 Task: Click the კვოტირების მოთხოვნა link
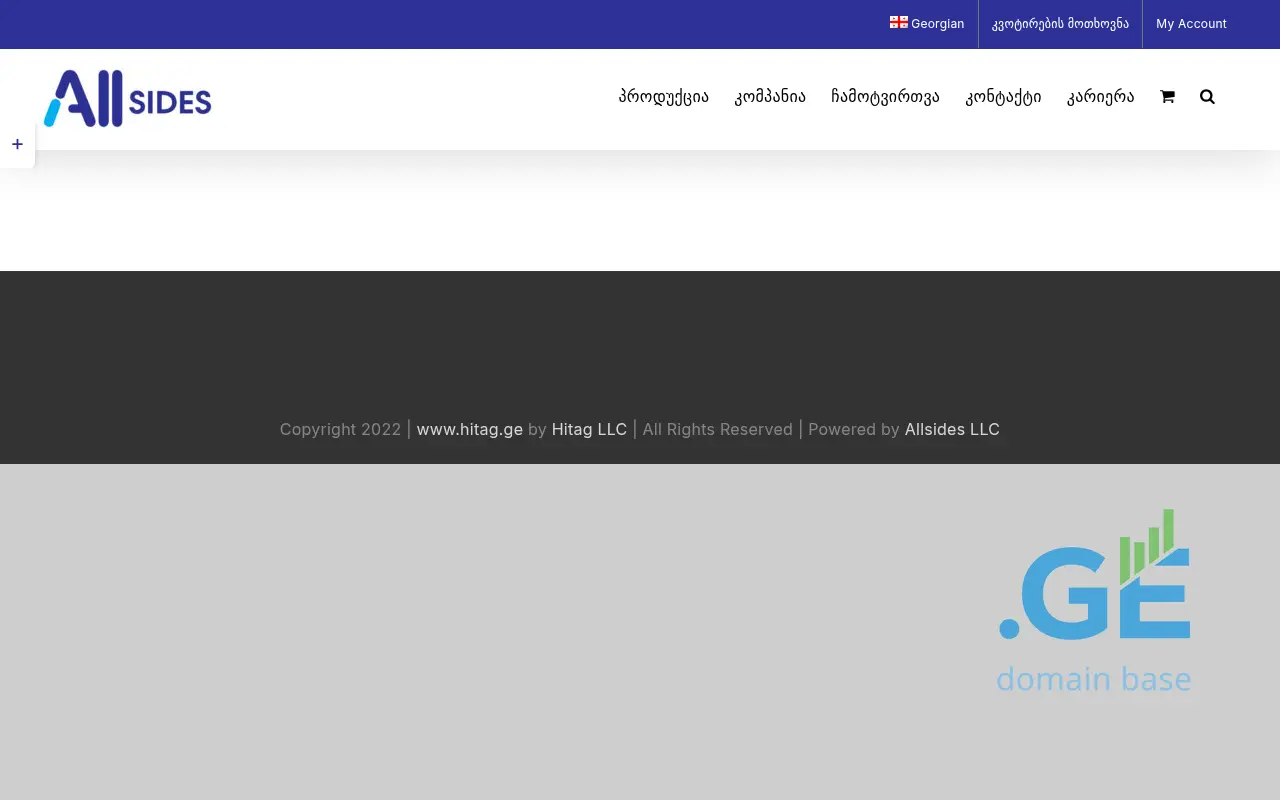point(1060,24)
